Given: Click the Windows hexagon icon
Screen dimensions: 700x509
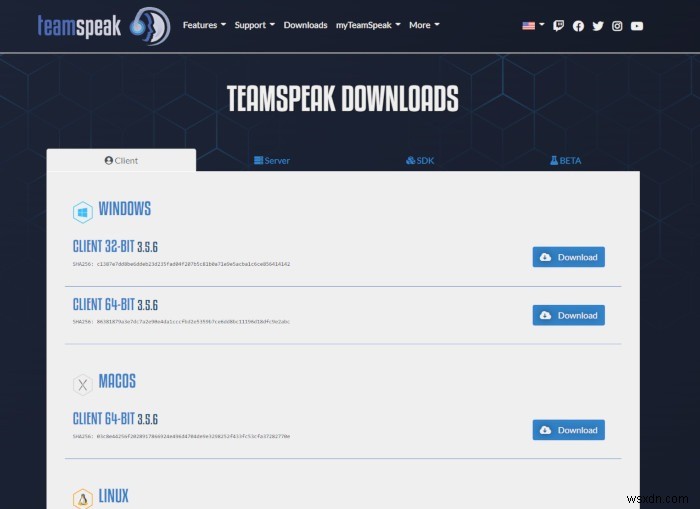Looking at the screenshot, I should (x=83, y=212).
